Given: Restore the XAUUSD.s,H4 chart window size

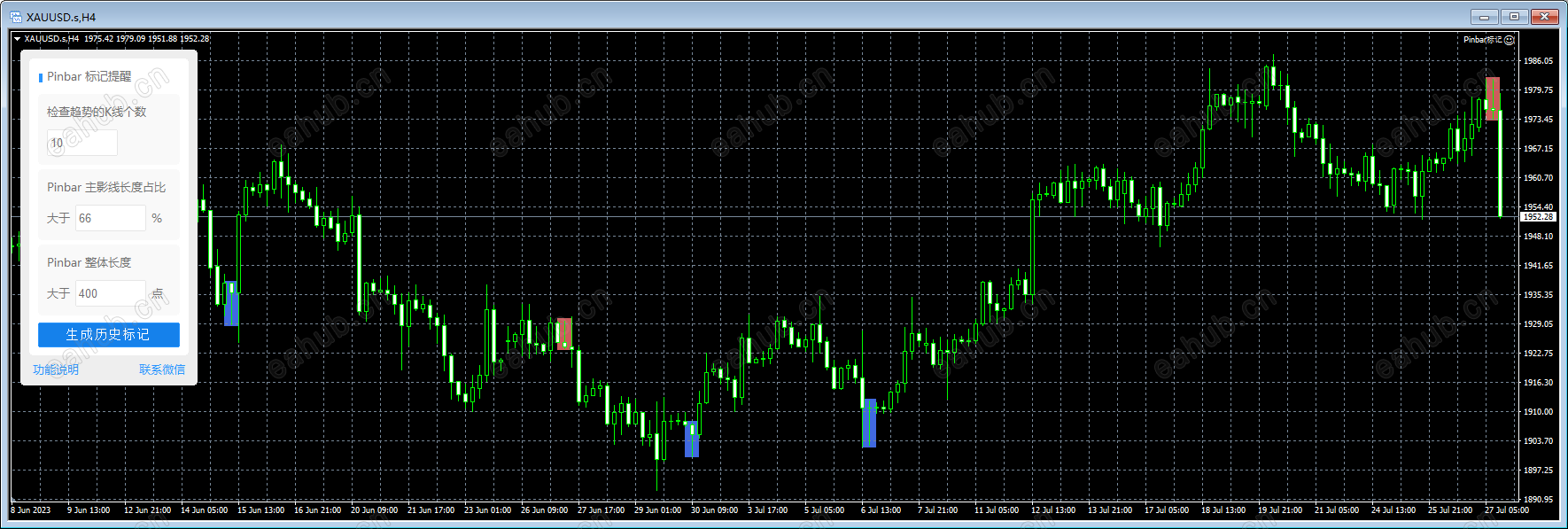Looking at the screenshot, I should (x=1514, y=17).
